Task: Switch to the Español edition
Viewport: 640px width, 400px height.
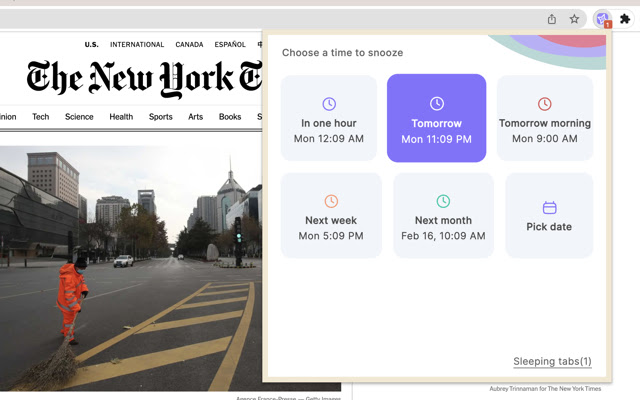Action: (x=230, y=44)
